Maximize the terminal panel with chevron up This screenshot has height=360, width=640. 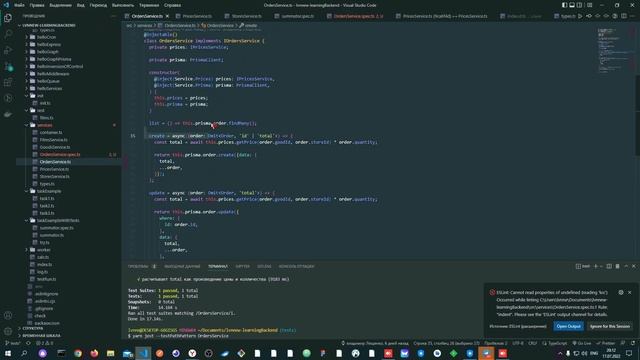(626, 266)
